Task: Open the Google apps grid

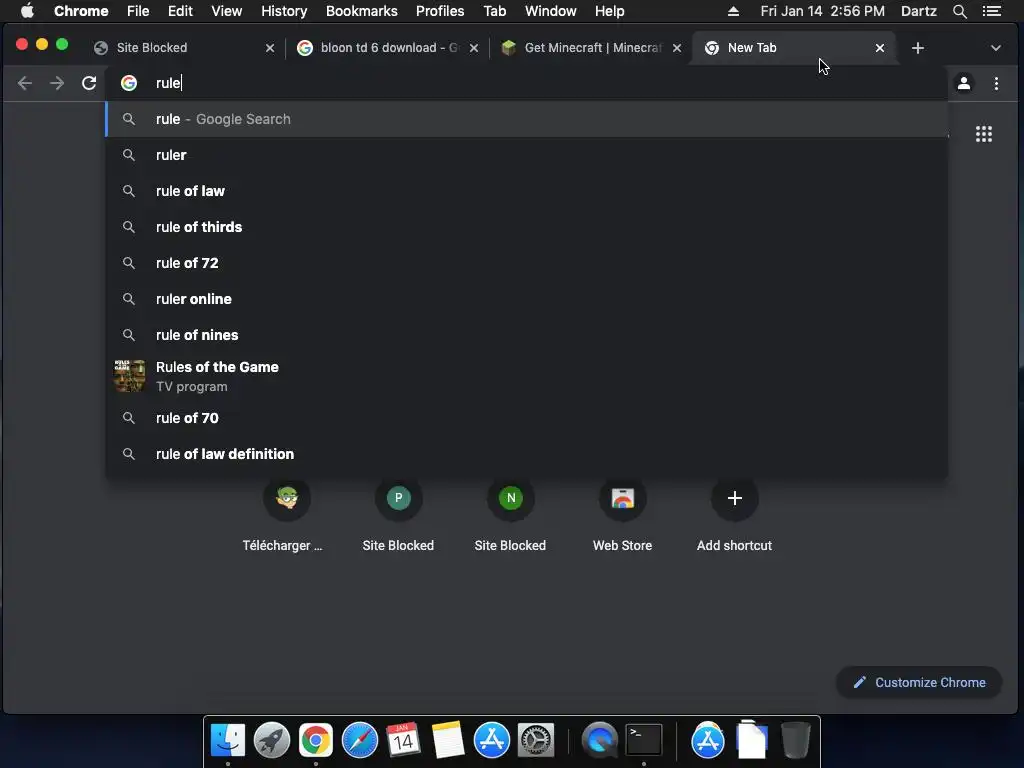Action: click(984, 134)
